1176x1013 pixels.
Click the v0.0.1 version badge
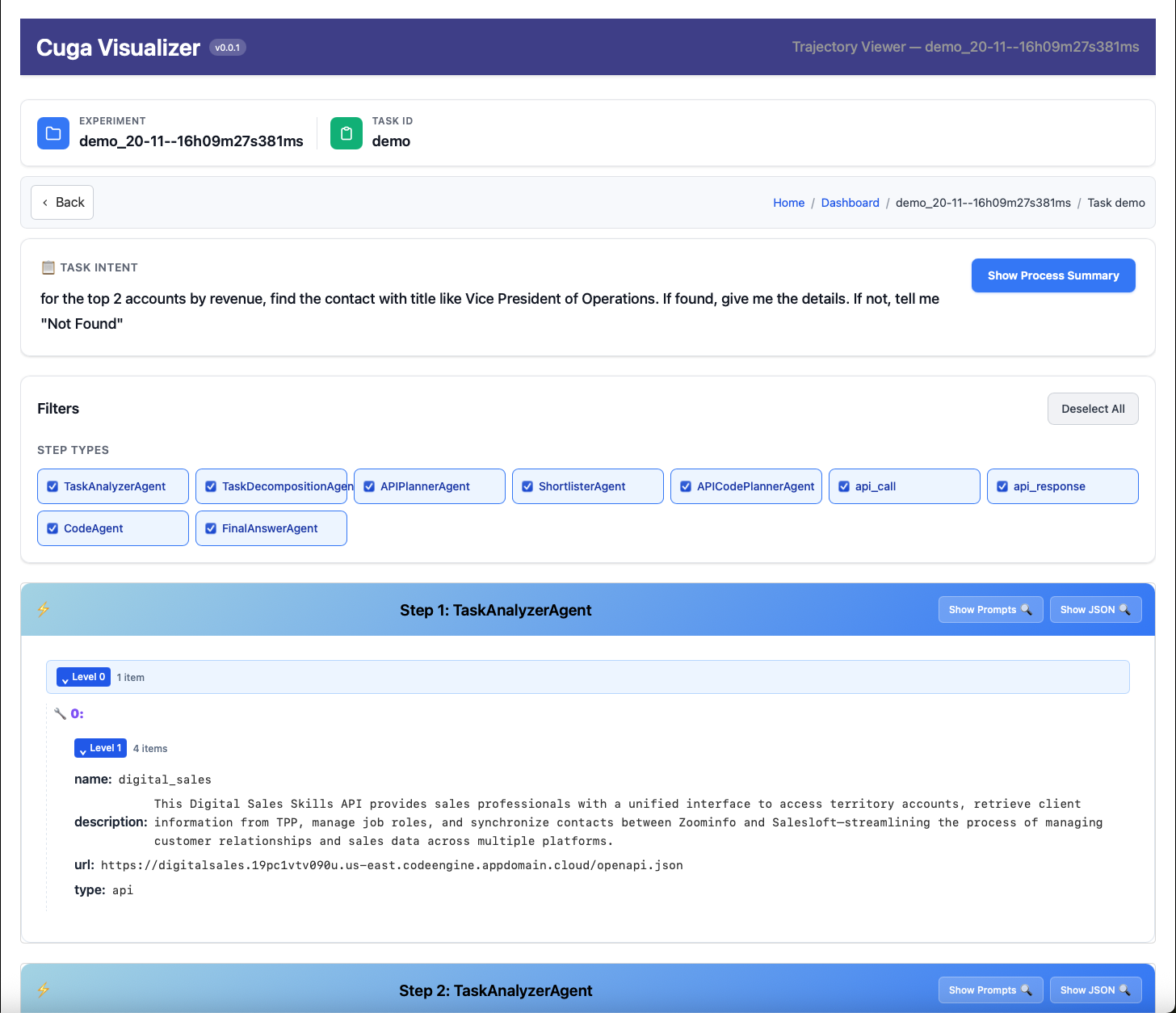tap(227, 48)
